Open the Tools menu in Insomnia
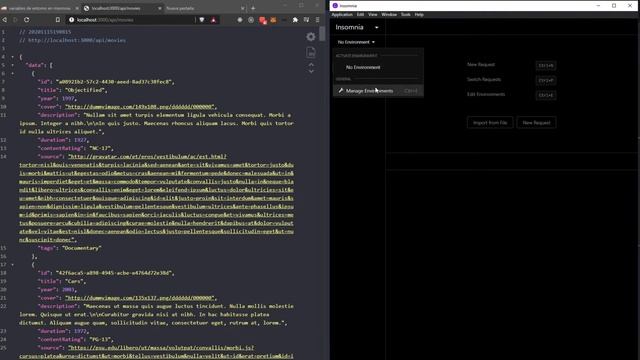Image resolution: width=640 pixels, height=360 pixels. pyautogui.click(x=405, y=15)
